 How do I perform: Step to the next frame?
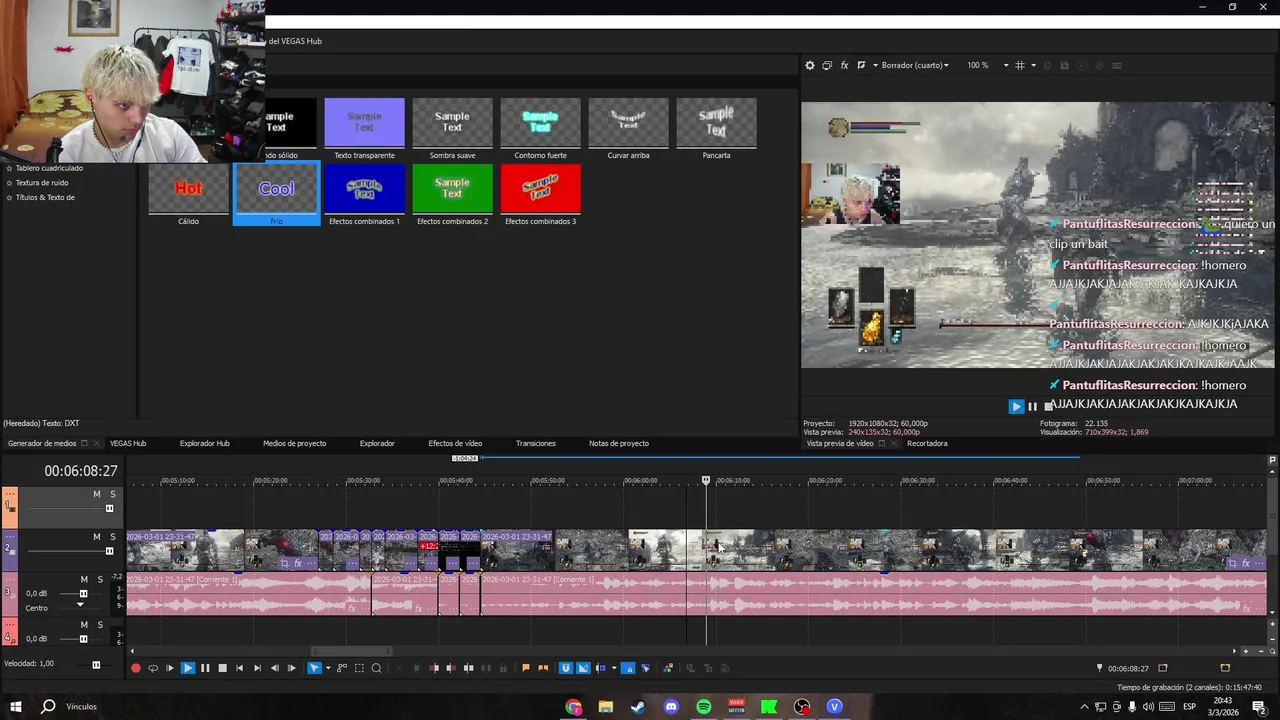[291, 668]
